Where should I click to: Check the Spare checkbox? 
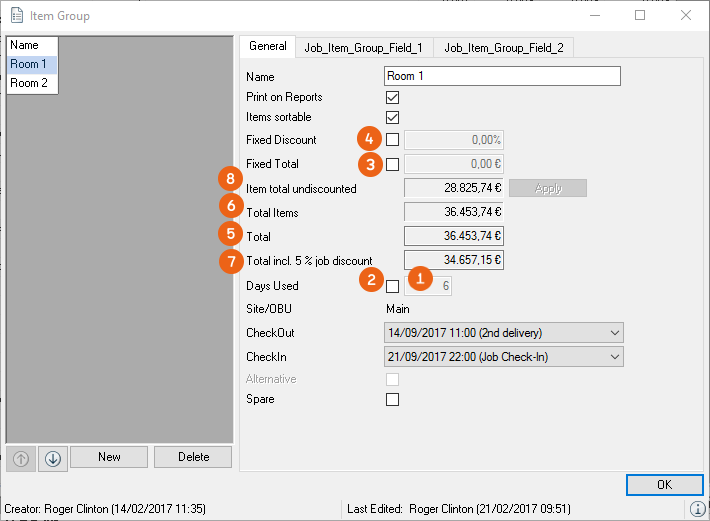click(x=392, y=399)
